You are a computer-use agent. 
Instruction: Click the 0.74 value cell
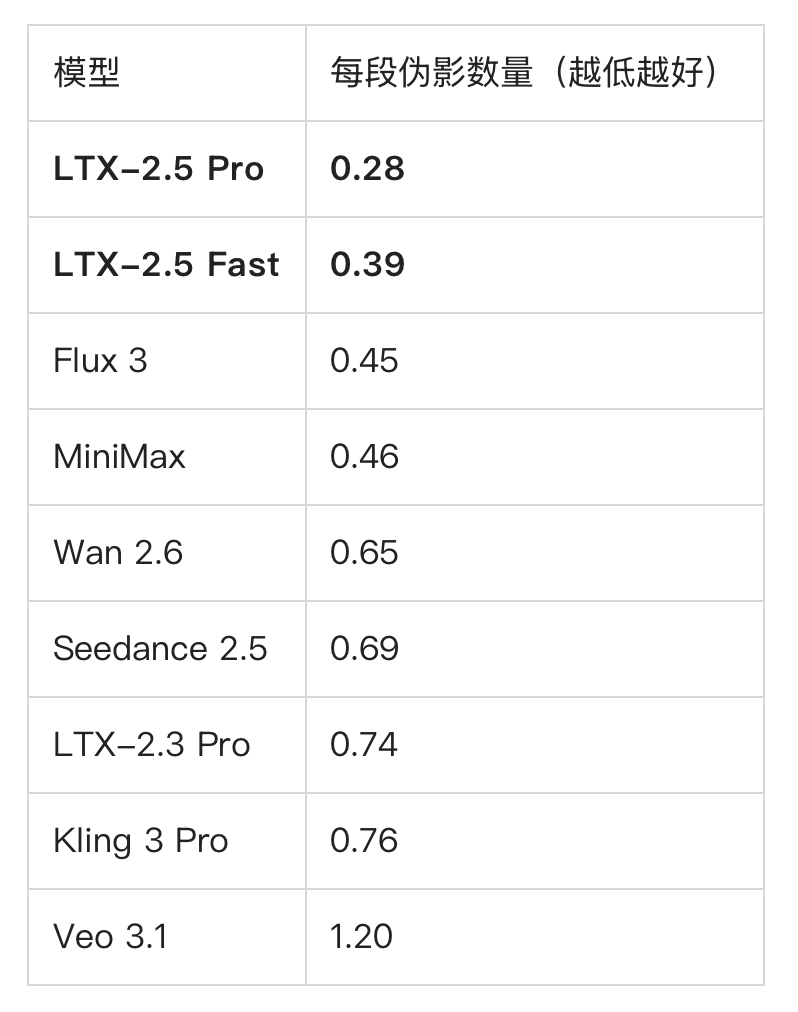535,745
